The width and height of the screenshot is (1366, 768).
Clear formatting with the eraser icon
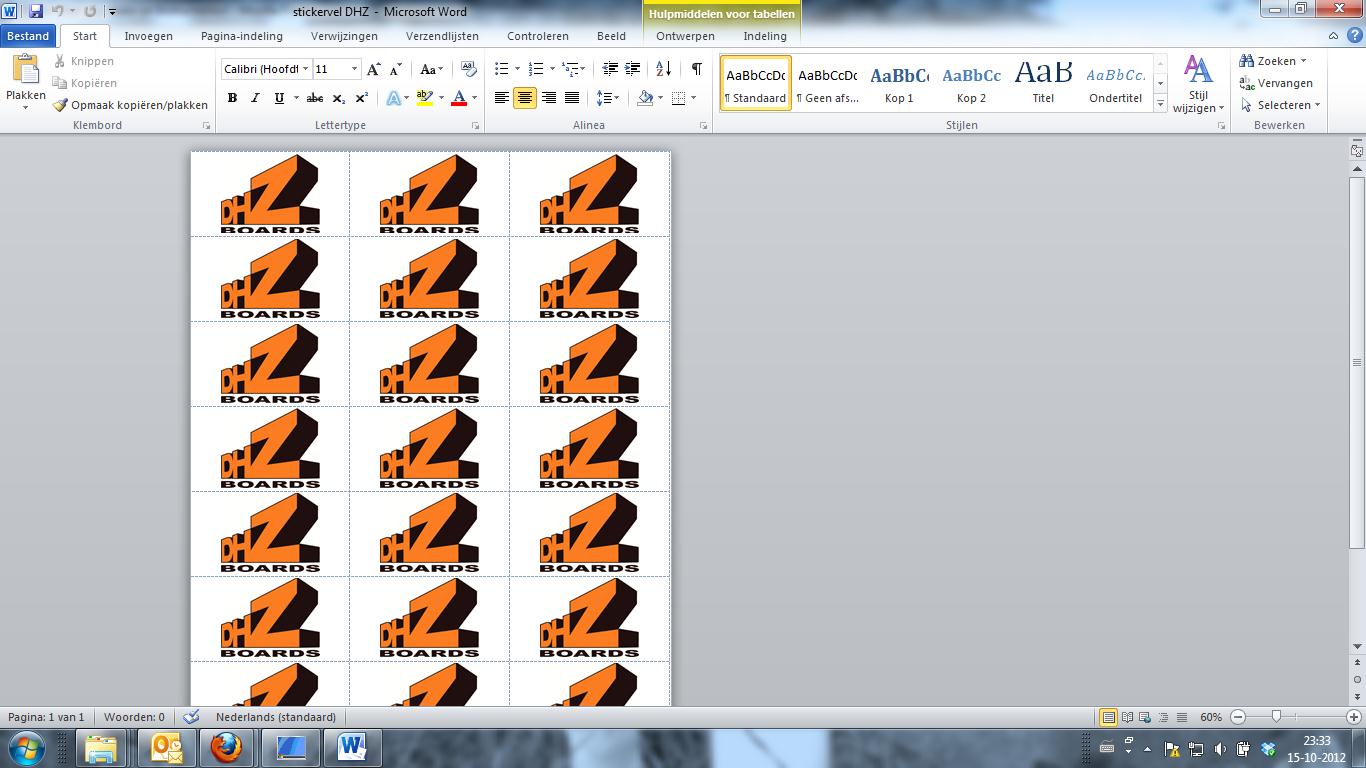pos(469,69)
